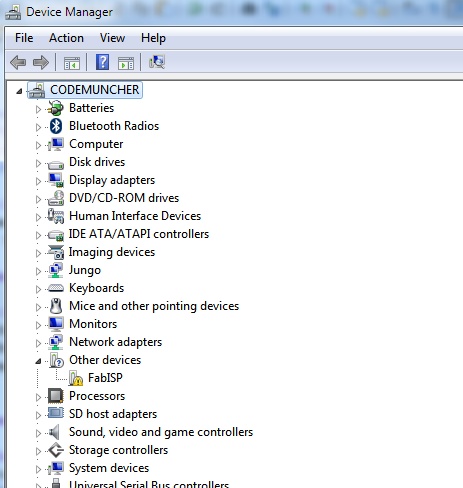Expand the Batteries category

tap(38, 109)
